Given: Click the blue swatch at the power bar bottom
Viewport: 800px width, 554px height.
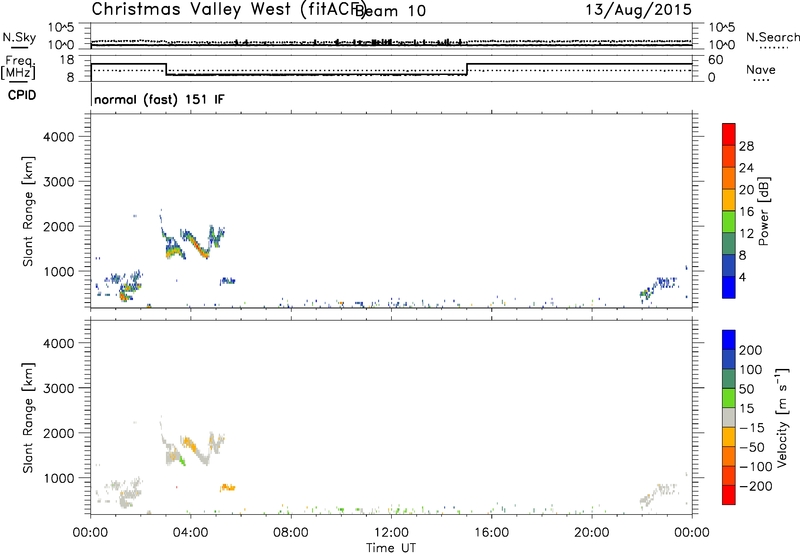Looking at the screenshot, I should pyautogui.click(x=729, y=287).
